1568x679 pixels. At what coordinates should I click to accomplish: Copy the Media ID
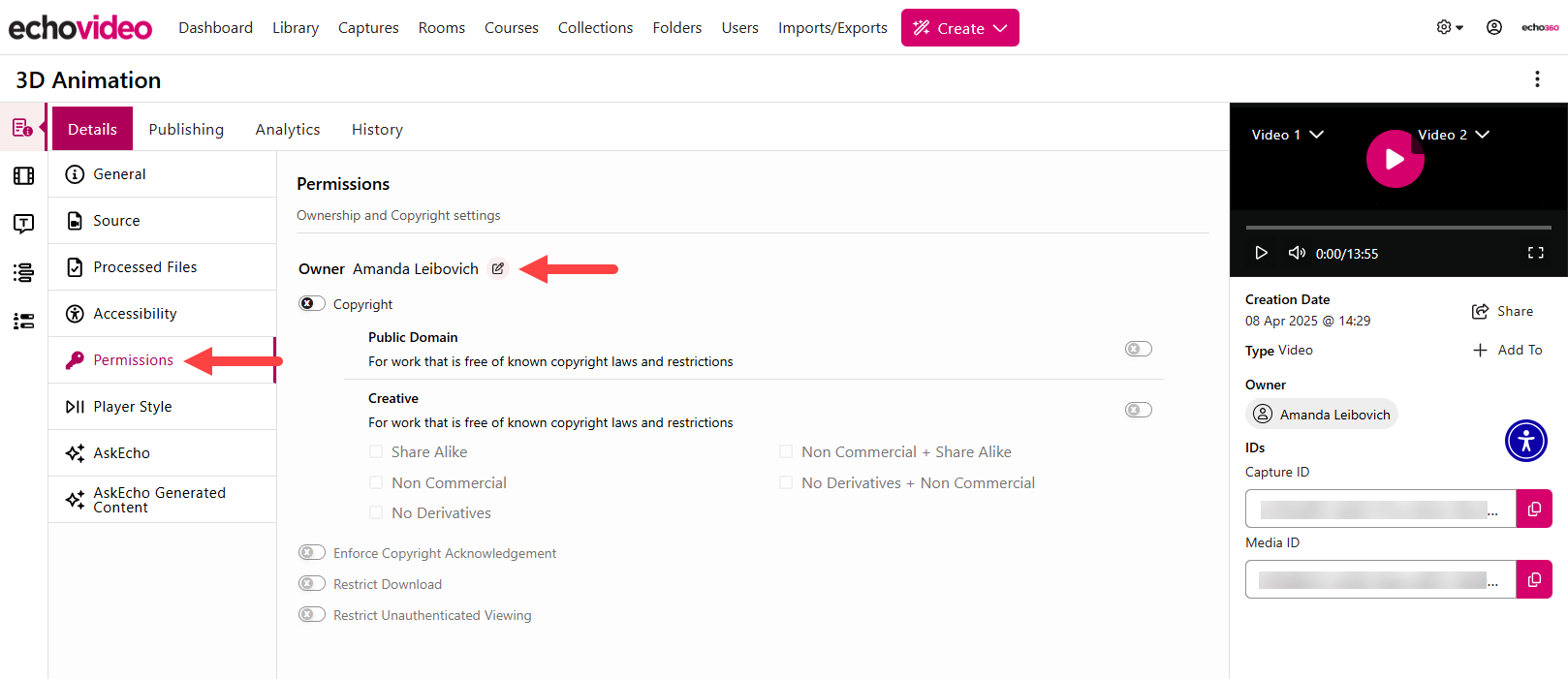pyautogui.click(x=1534, y=579)
